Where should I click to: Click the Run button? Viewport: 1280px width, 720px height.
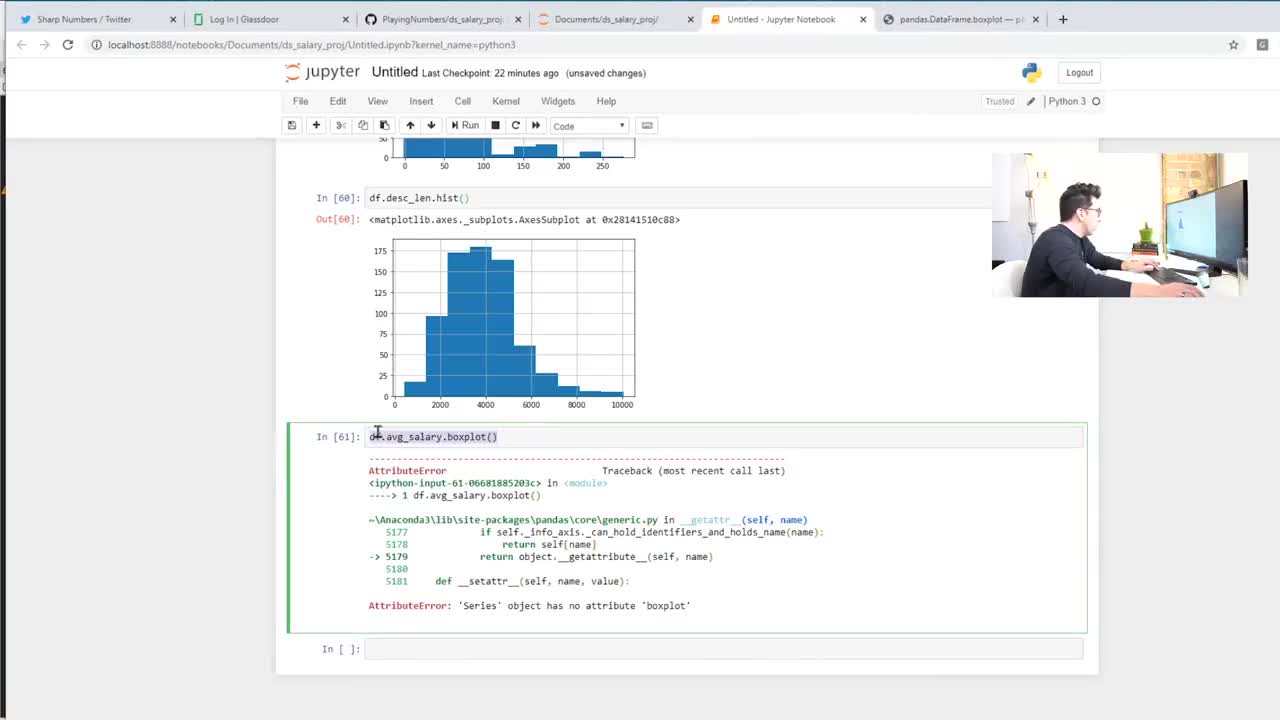coord(464,125)
